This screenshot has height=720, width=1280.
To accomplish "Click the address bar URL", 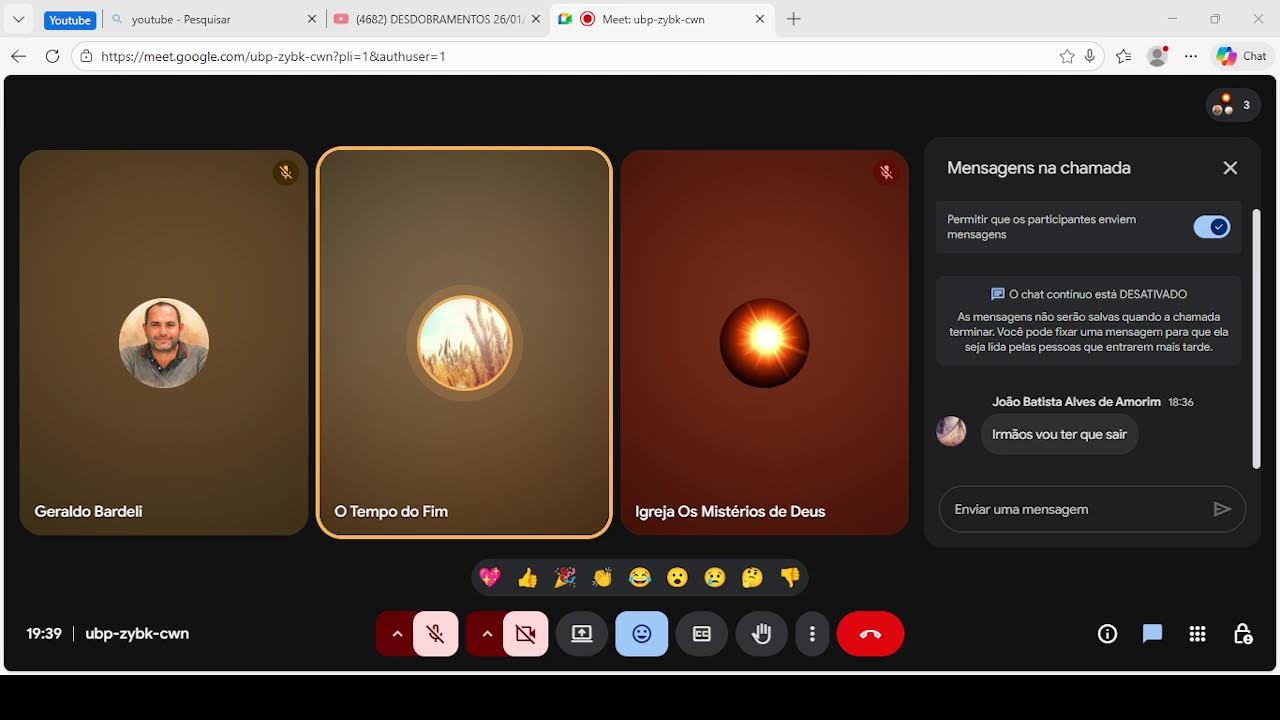I will pyautogui.click(x=273, y=56).
